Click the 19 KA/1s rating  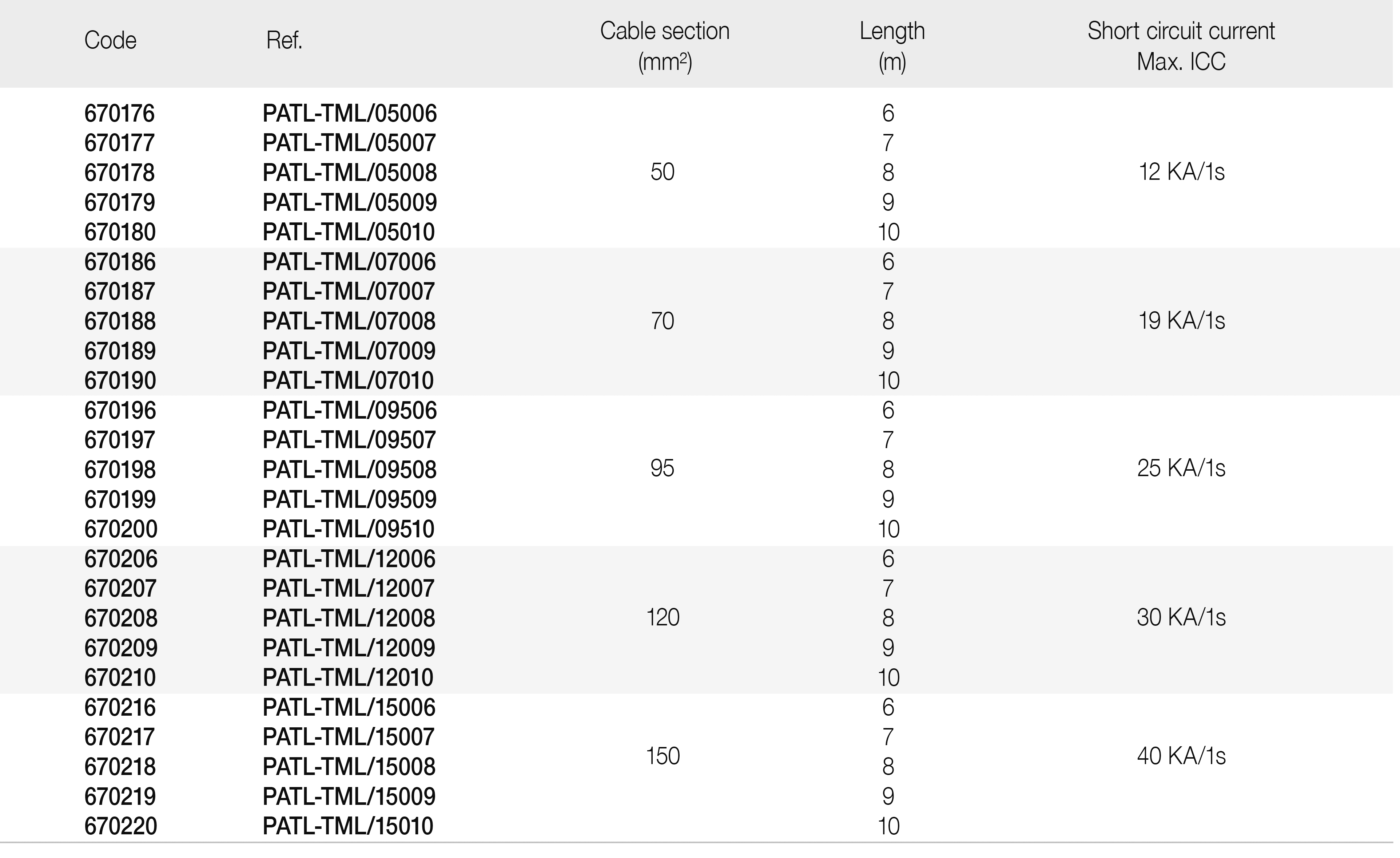pos(1181,321)
